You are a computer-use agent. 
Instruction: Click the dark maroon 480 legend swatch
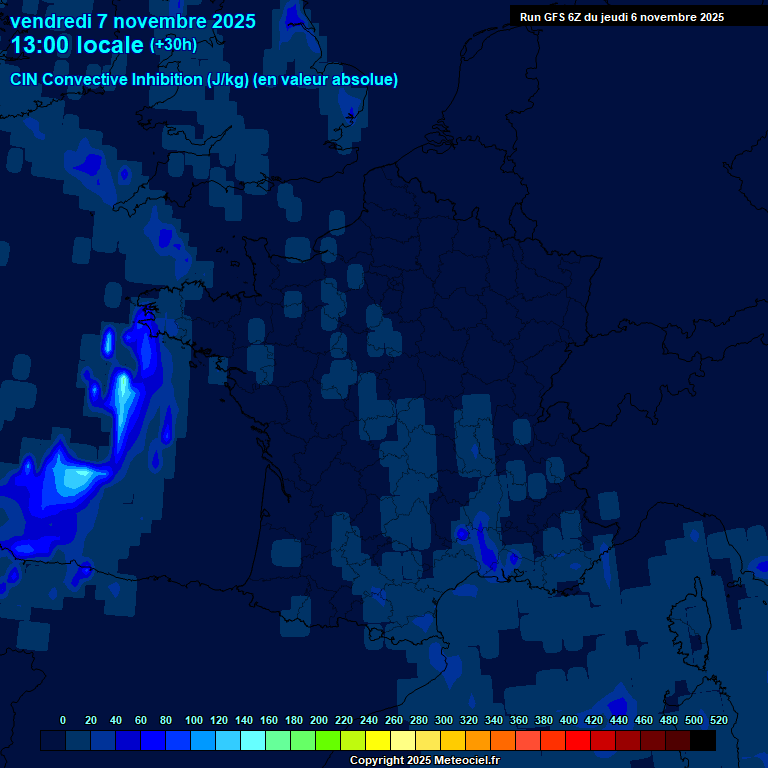(678, 741)
